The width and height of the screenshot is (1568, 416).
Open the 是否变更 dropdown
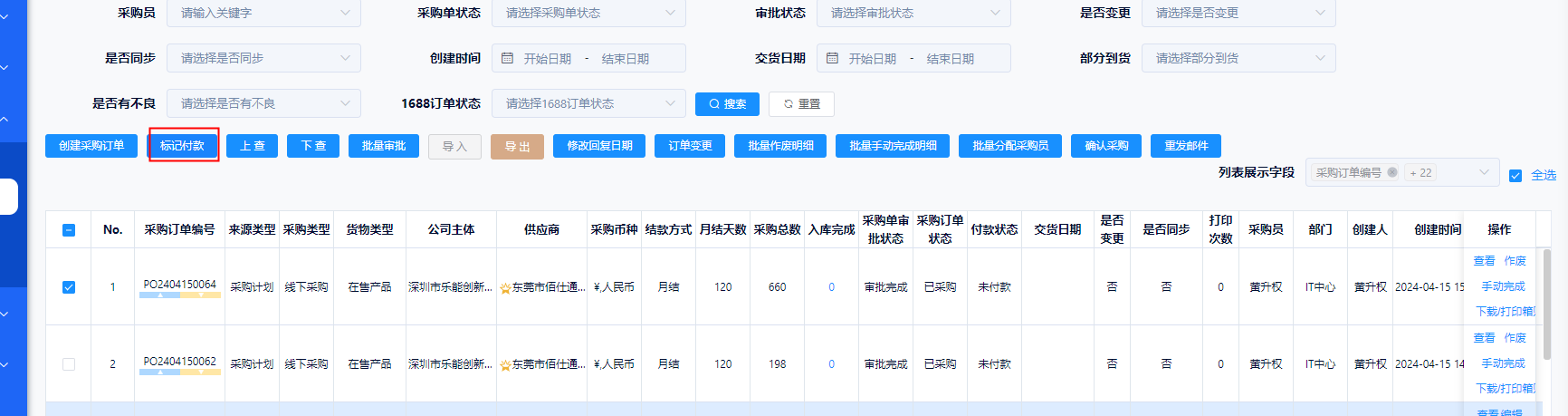[1238, 13]
